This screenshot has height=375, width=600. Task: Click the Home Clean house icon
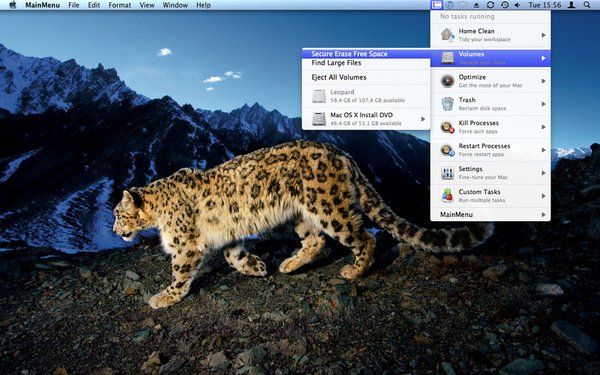click(x=447, y=35)
